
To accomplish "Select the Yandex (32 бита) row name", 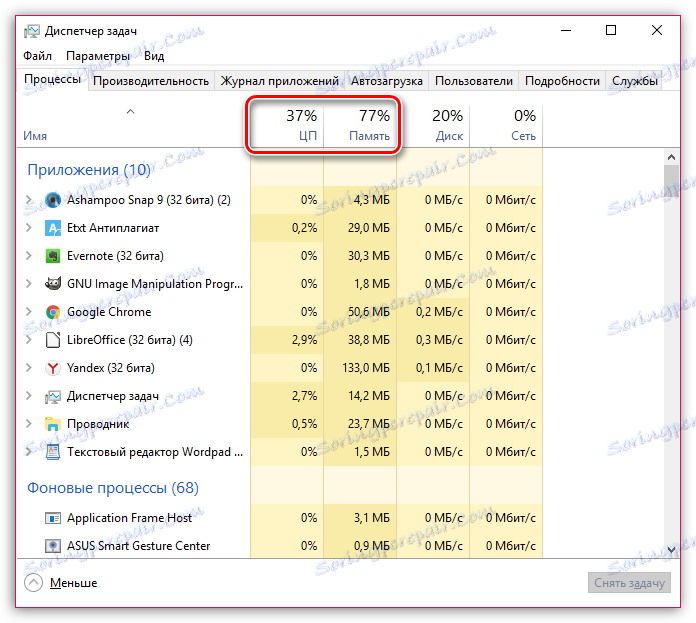I will [x=111, y=368].
